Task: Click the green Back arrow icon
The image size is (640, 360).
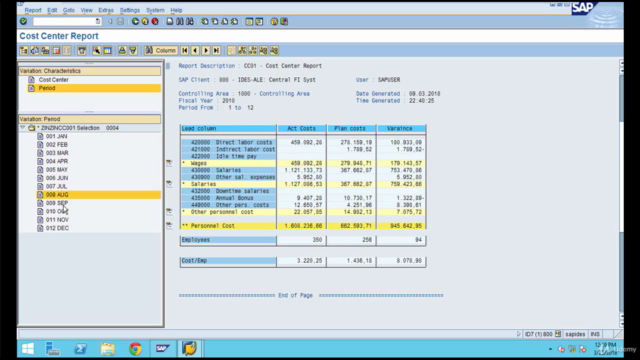Action: (135, 21)
